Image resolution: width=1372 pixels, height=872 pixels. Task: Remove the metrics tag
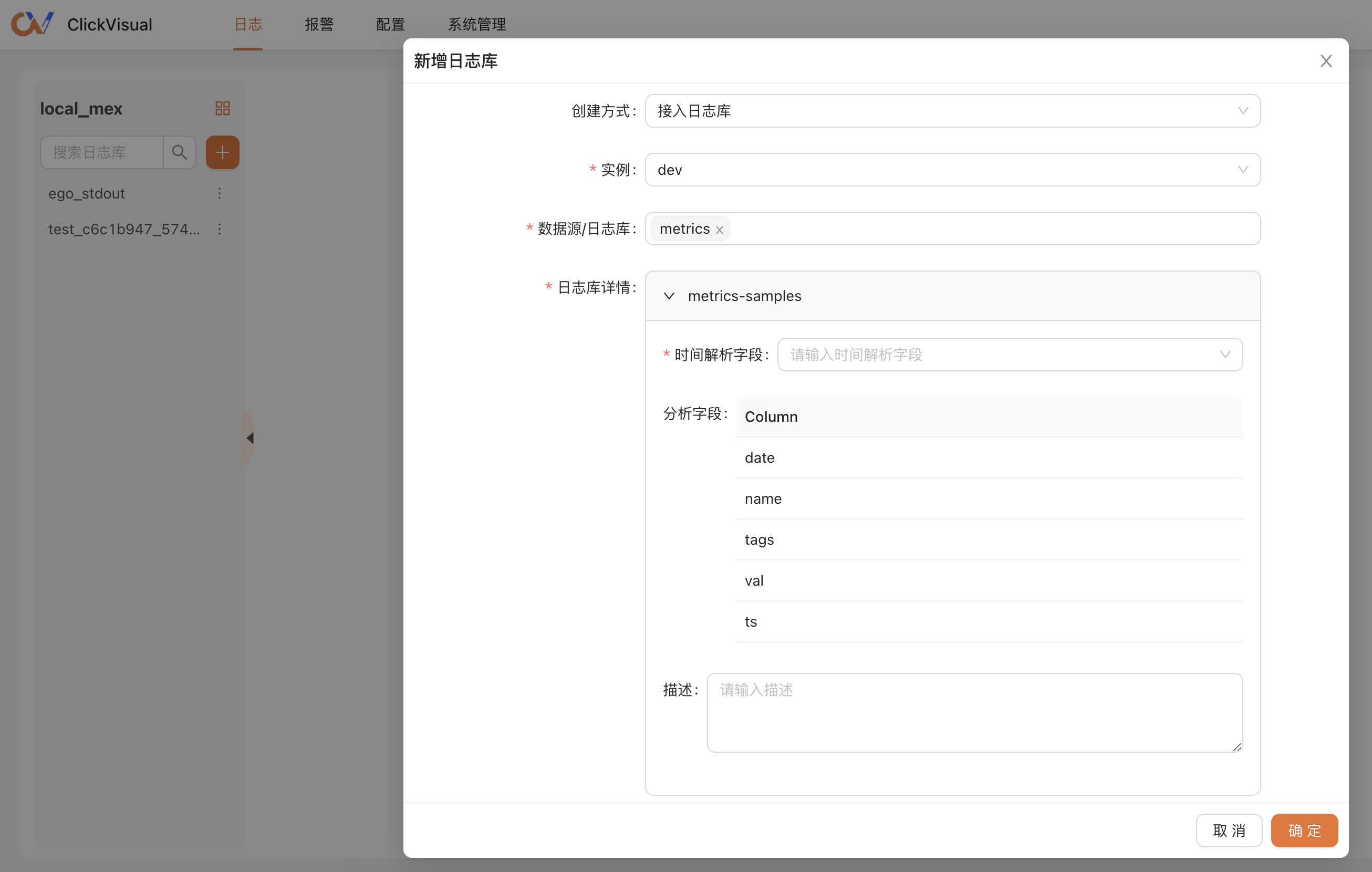719,230
